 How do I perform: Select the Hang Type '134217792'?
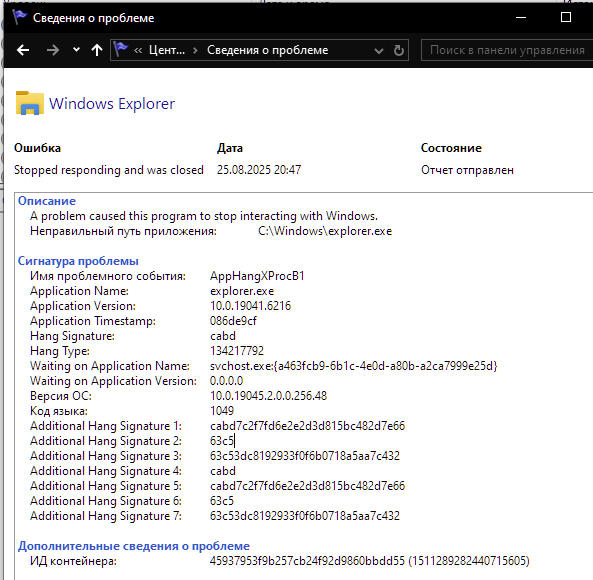click(237, 351)
